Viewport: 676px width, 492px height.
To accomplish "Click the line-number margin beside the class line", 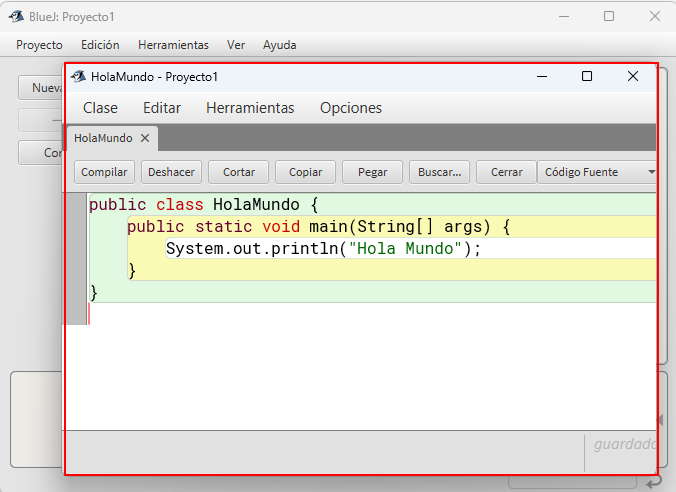I will (77, 204).
